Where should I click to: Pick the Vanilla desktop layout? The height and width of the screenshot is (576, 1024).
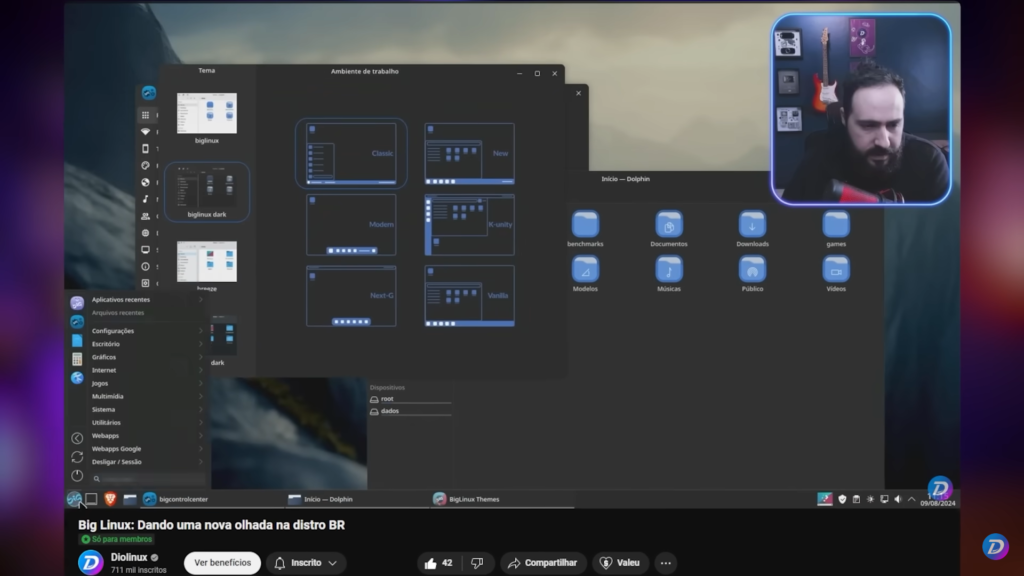click(469, 296)
